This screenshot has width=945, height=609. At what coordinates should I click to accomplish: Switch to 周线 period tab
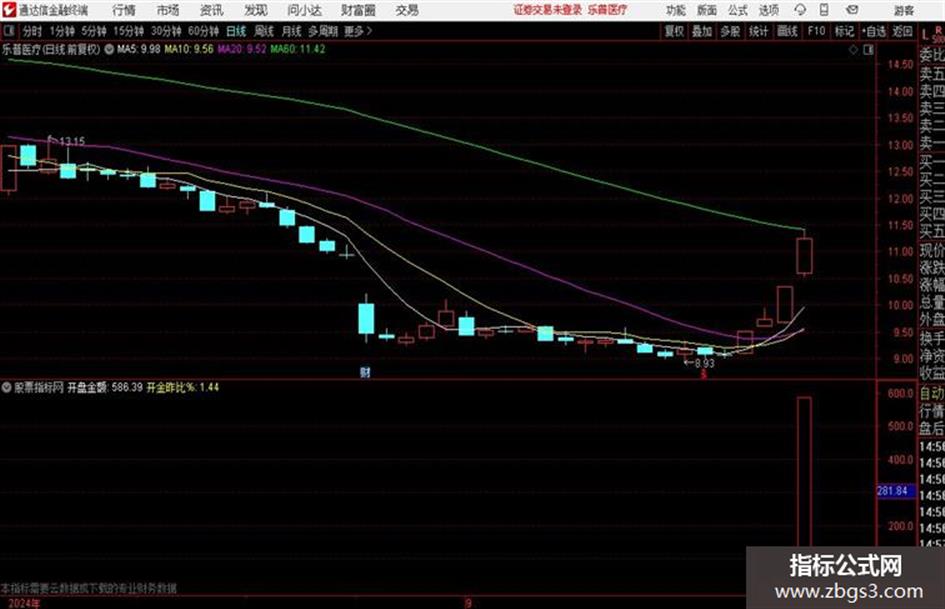[264, 31]
